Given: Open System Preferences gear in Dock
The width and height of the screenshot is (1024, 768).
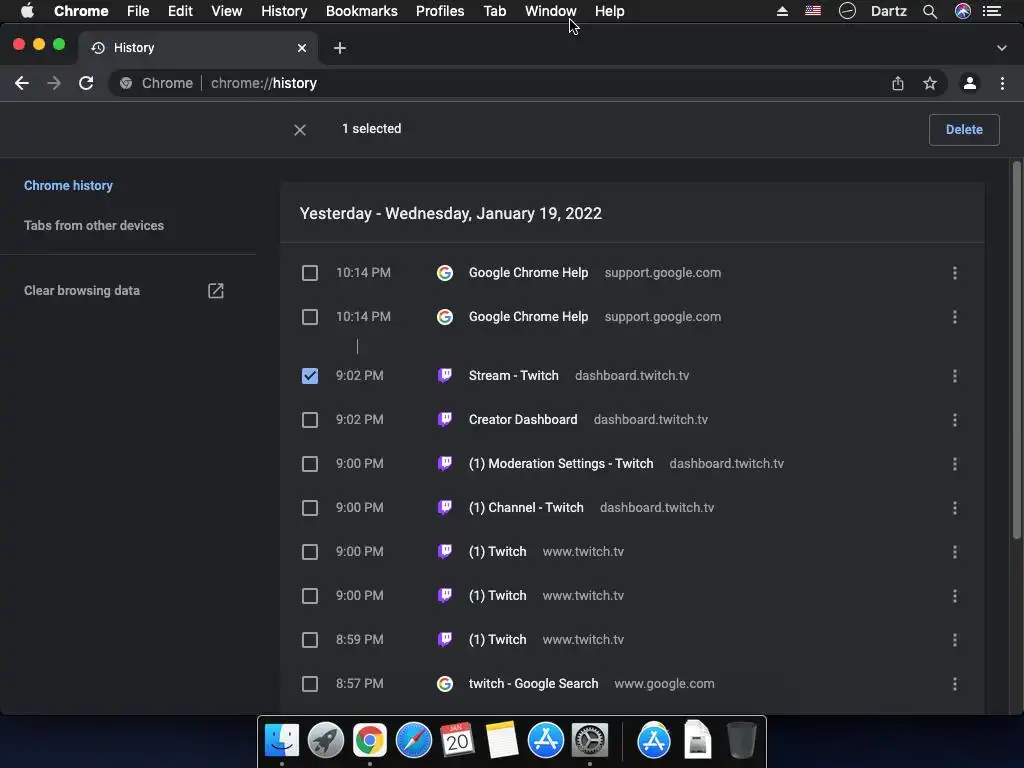Looking at the screenshot, I should (x=589, y=741).
